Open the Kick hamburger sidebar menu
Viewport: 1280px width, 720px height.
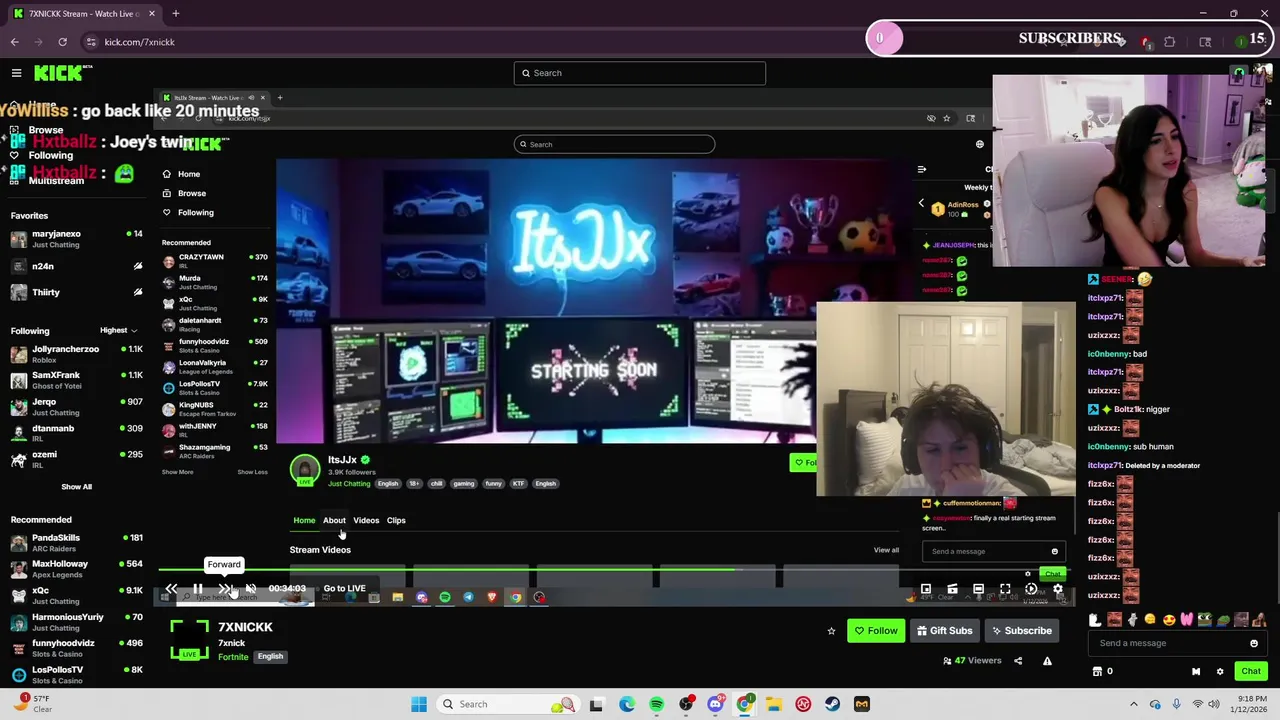point(16,73)
